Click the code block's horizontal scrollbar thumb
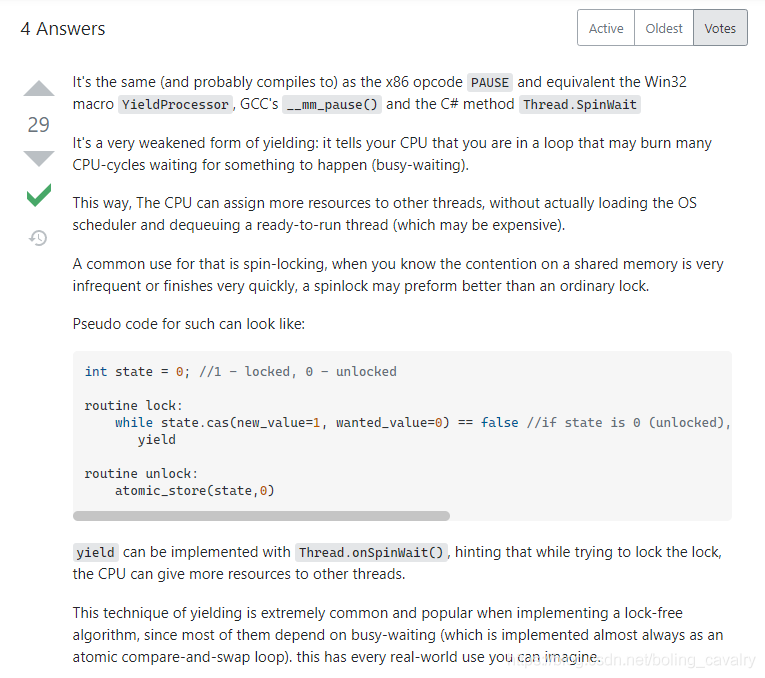The height and width of the screenshot is (678, 765). 261,516
